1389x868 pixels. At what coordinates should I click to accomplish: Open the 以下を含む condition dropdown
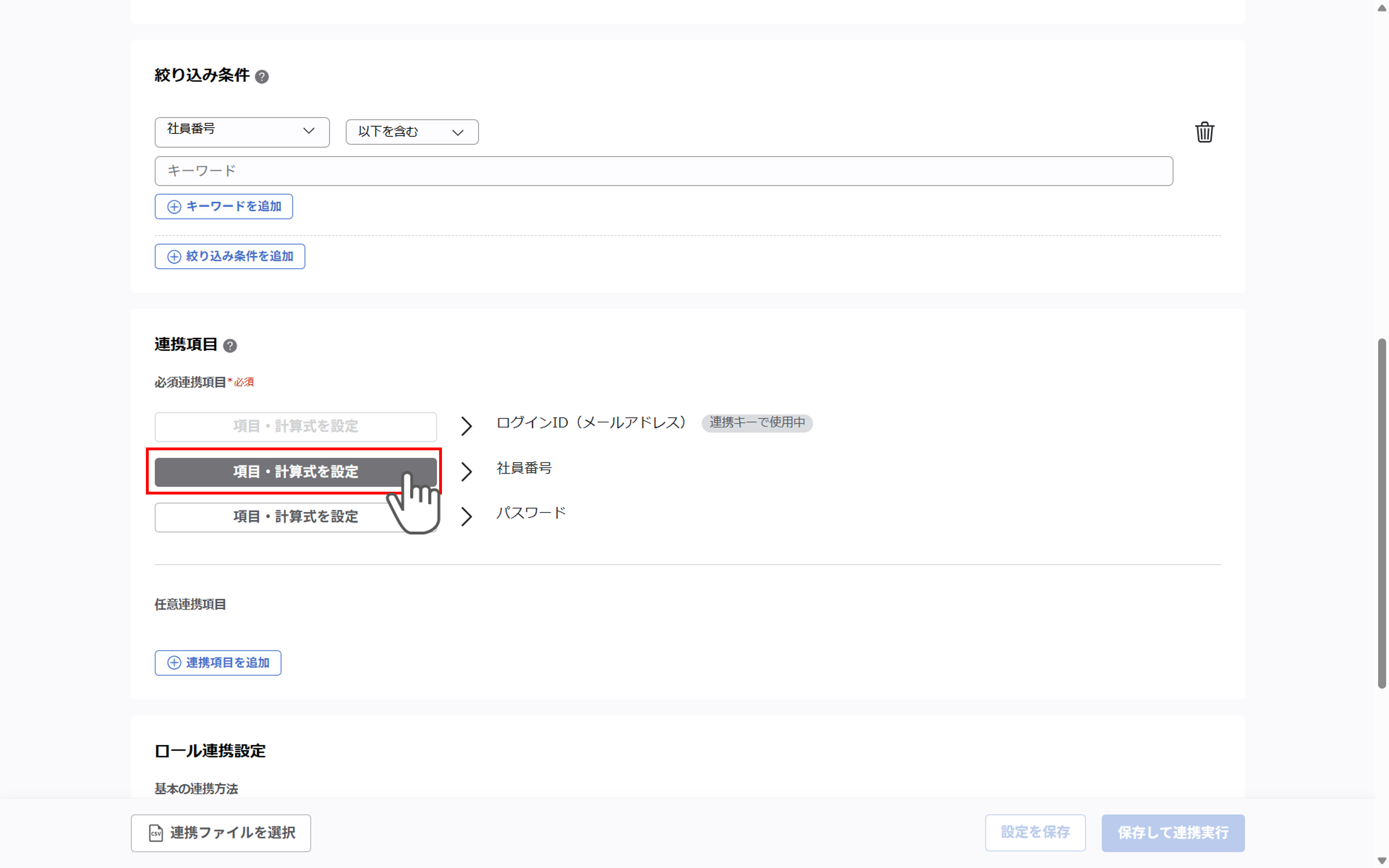412,132
